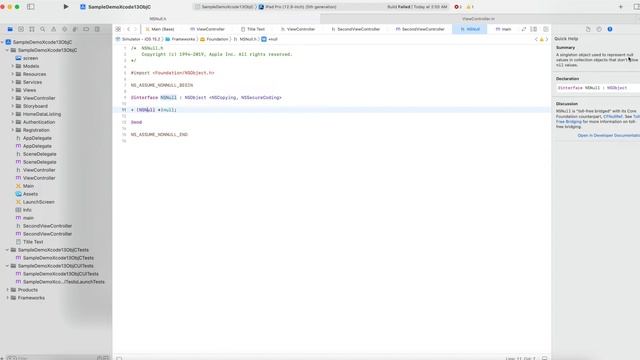Jump to previous issue in jump bar
Image resolution: width=640 pixels, height=360 pixels.
[x=536, y=39]
